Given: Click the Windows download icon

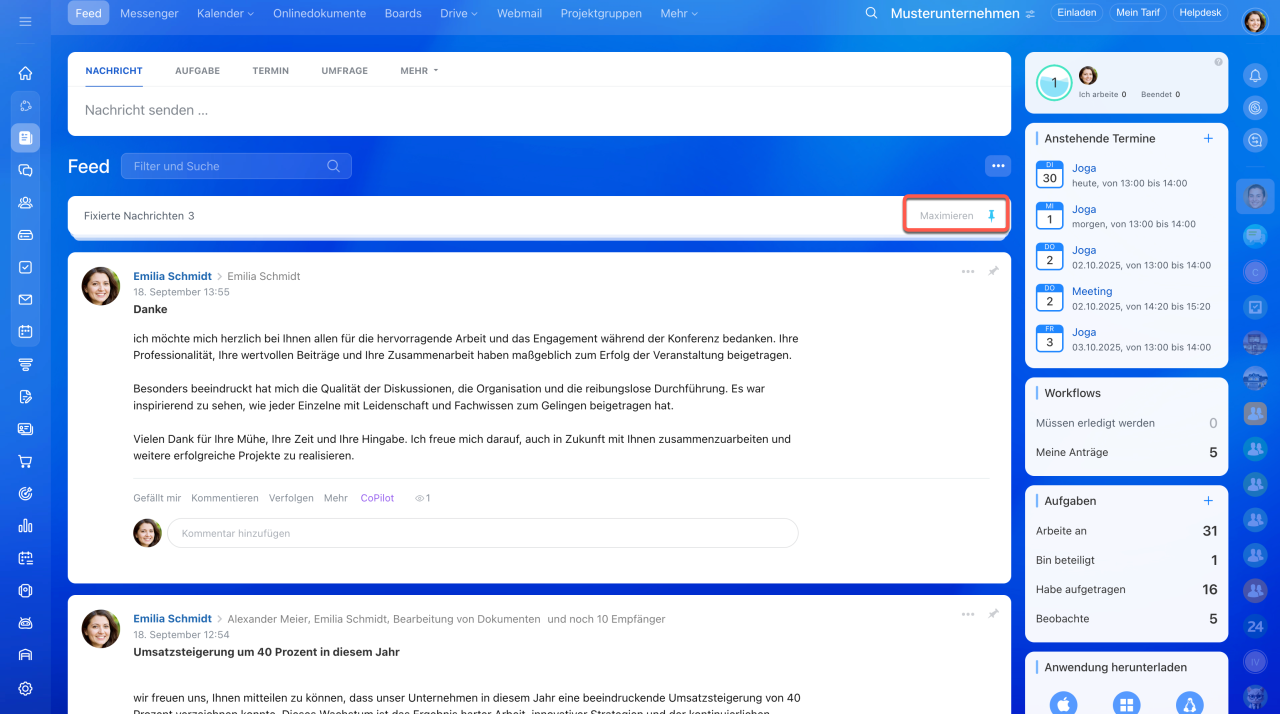Looking at the screenshot, I should [x=1126, y=705].
